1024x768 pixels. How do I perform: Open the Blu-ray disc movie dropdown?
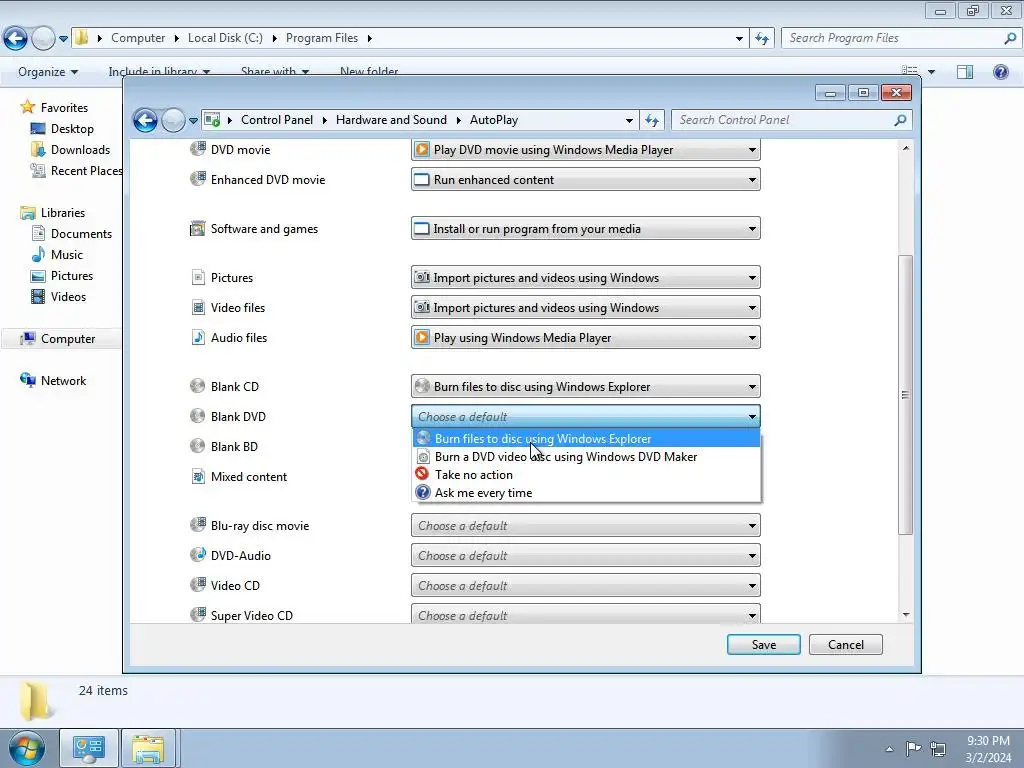(x=585, y=526)
